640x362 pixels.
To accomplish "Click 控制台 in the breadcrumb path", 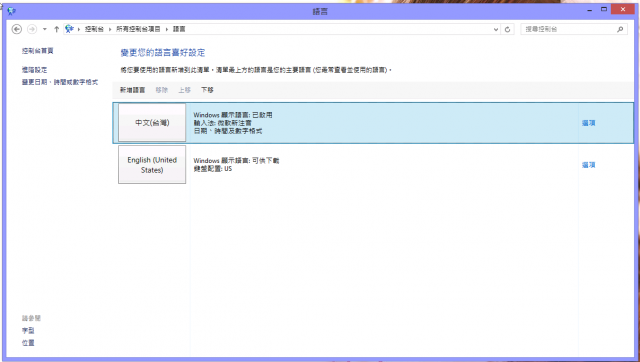I will pos(94,29).
